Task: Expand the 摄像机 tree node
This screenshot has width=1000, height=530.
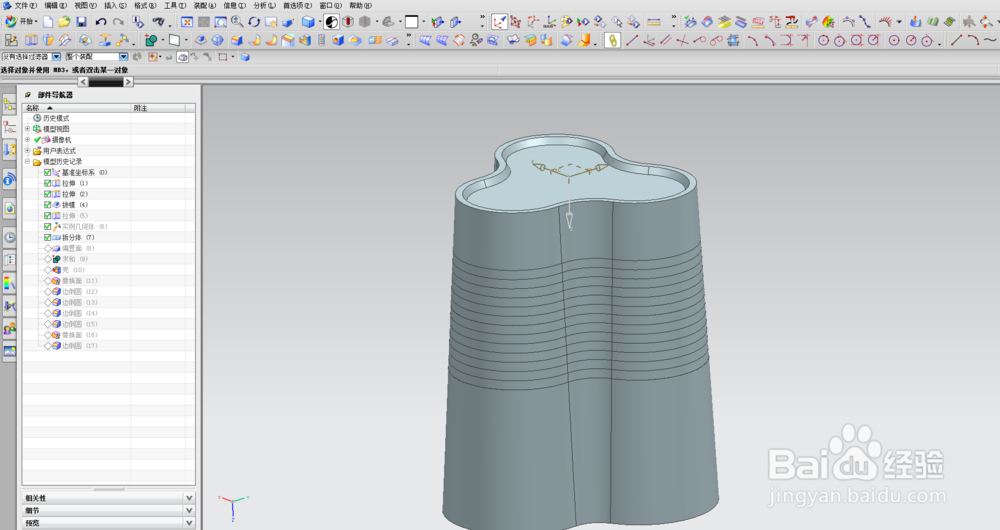Action: 27,140
